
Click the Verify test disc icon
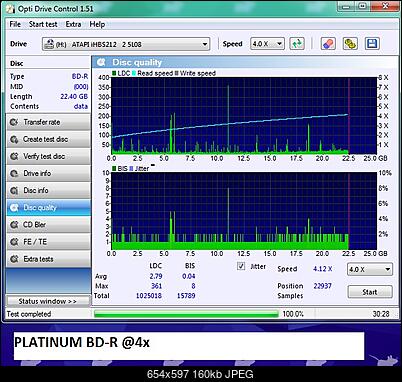pos(14,156)
